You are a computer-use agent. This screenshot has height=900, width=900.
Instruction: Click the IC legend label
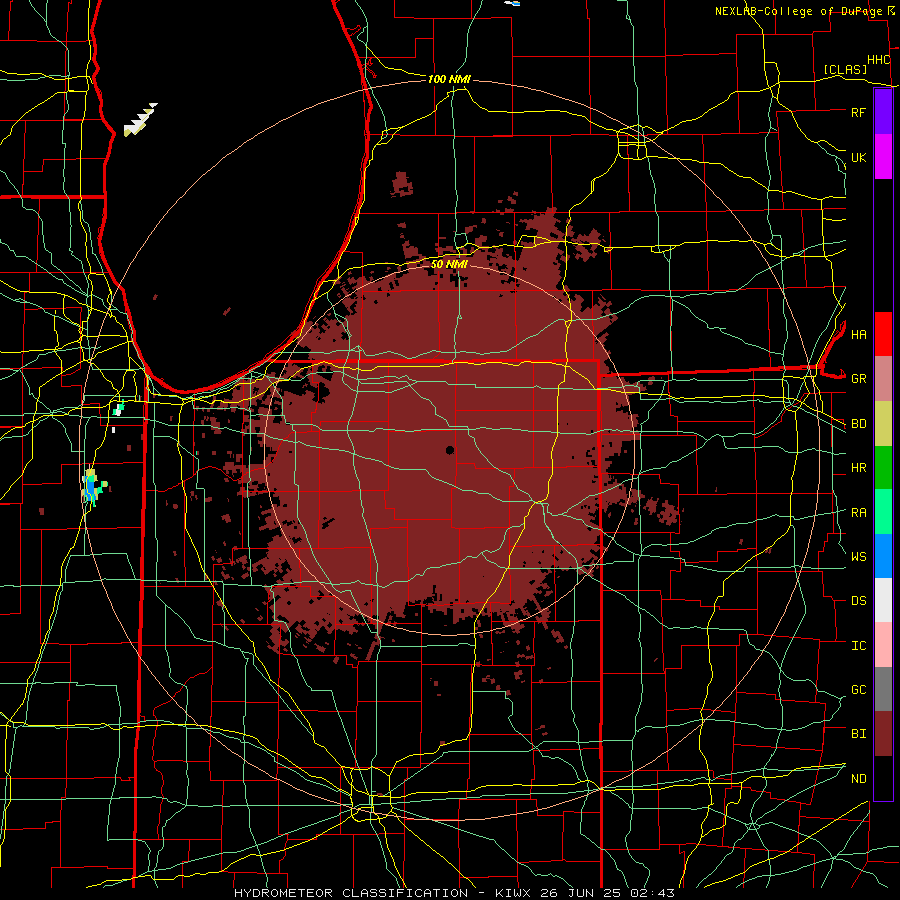tap(858, 646)
